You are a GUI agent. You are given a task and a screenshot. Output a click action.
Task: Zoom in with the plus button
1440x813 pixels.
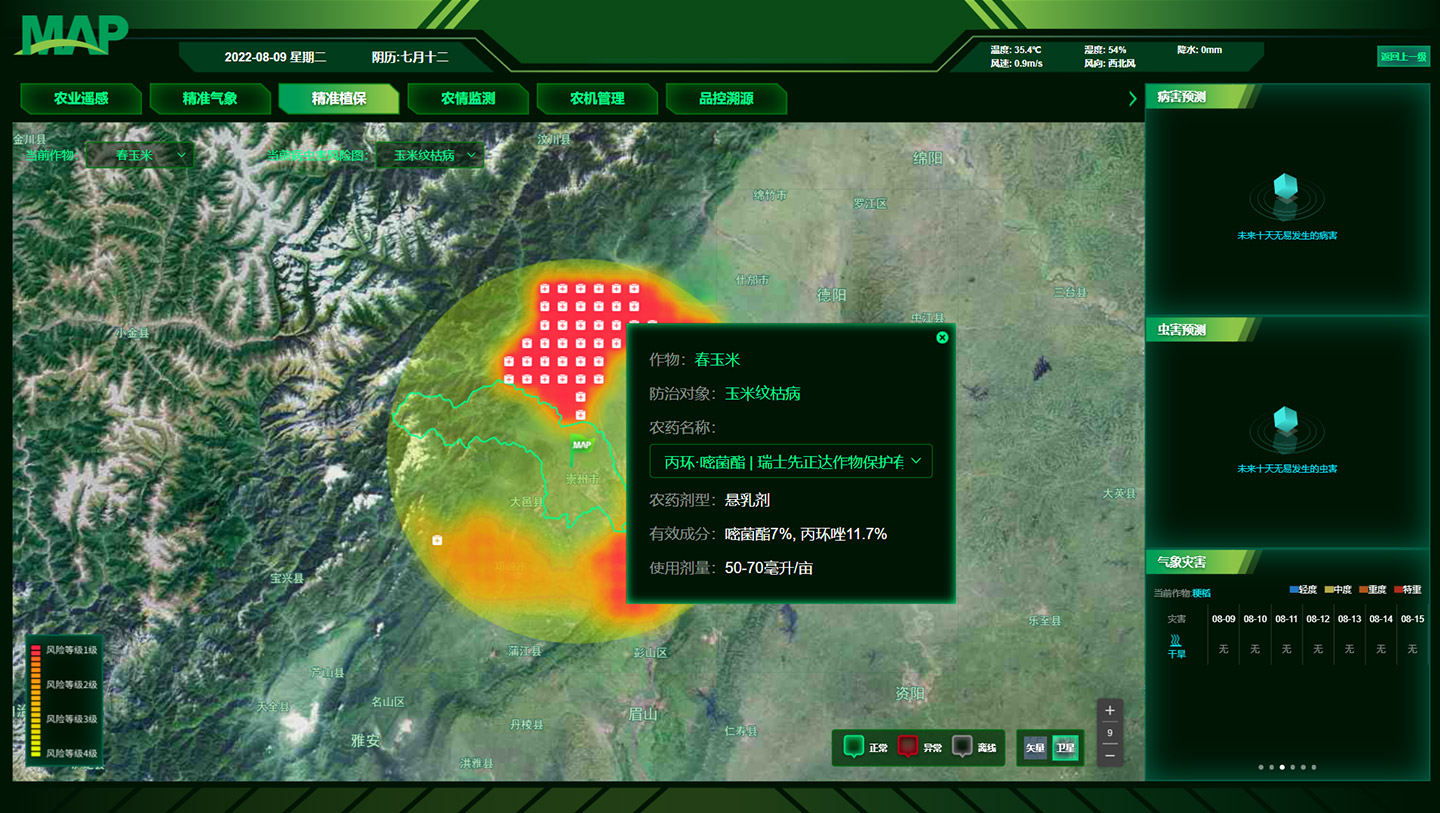point(1110,710)
